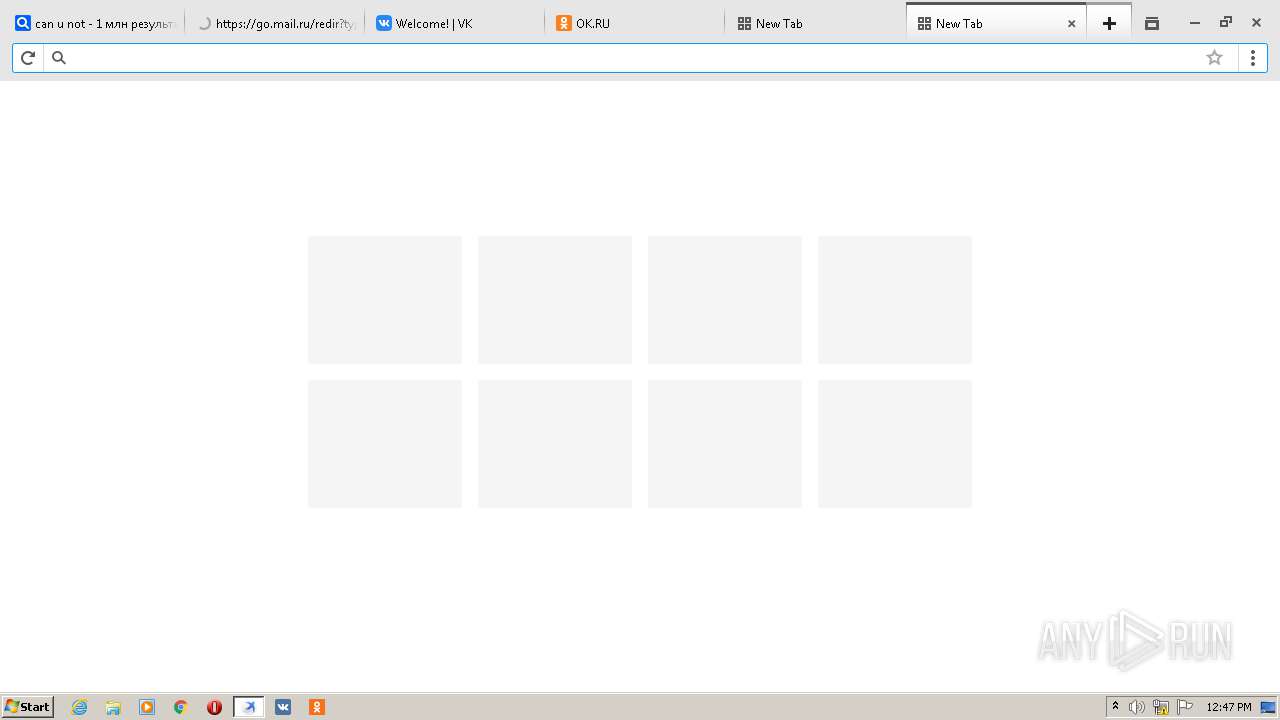Open the volume speaker tray icon
Image resolution: width=1280 pixels, height=720 pixels.
click(1137, 707)
